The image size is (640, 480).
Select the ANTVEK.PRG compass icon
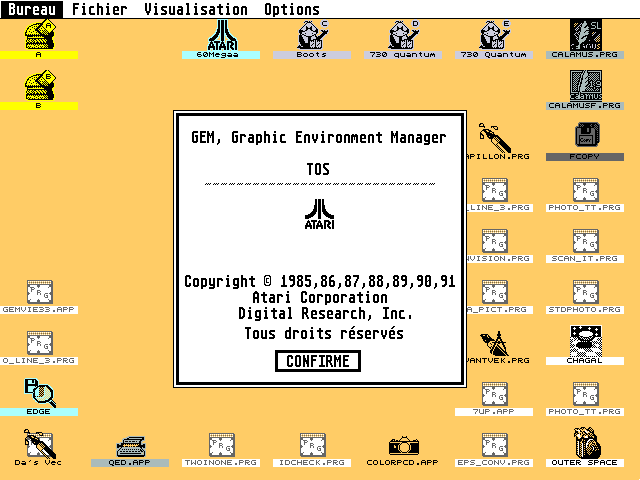(x=495, y=343)
